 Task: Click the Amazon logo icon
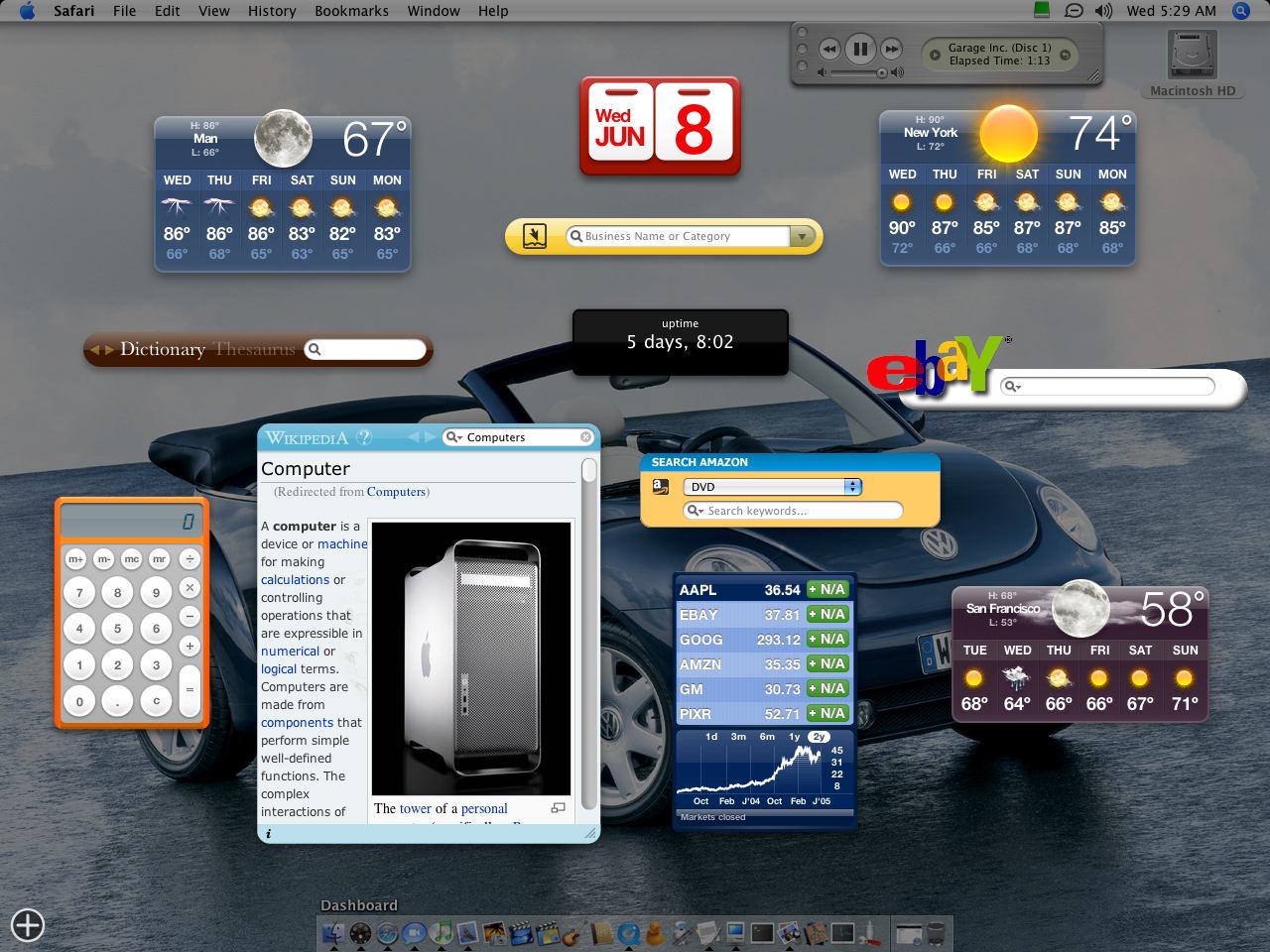660,487
